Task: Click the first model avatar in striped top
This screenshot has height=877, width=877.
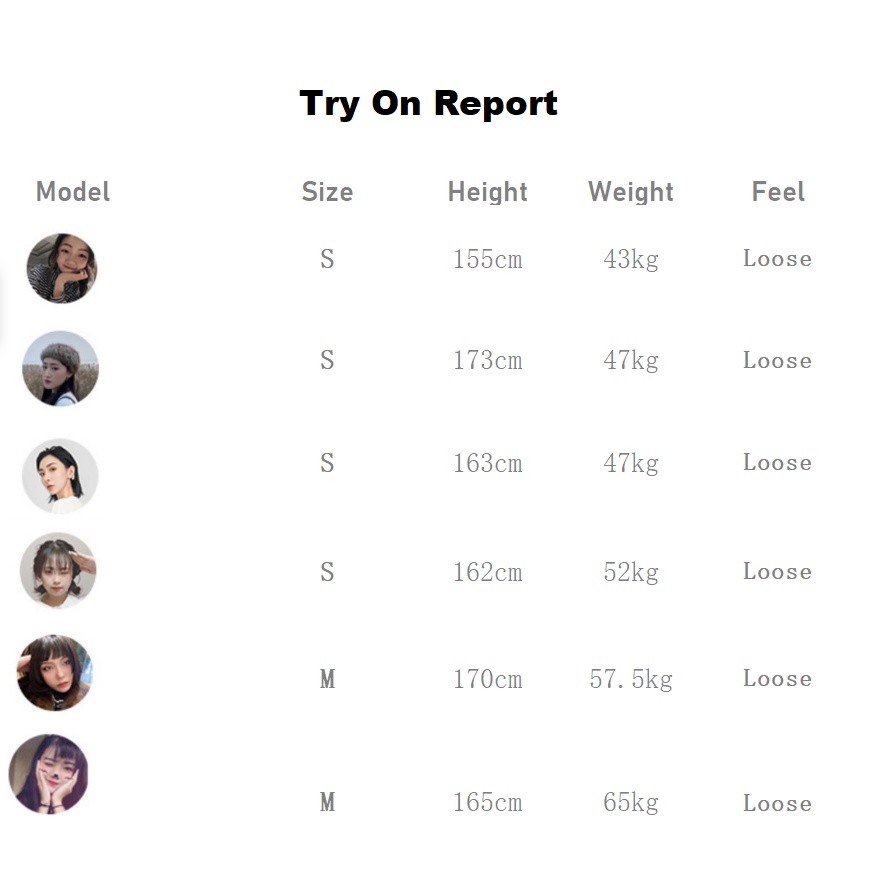Action: coord(62,268)
